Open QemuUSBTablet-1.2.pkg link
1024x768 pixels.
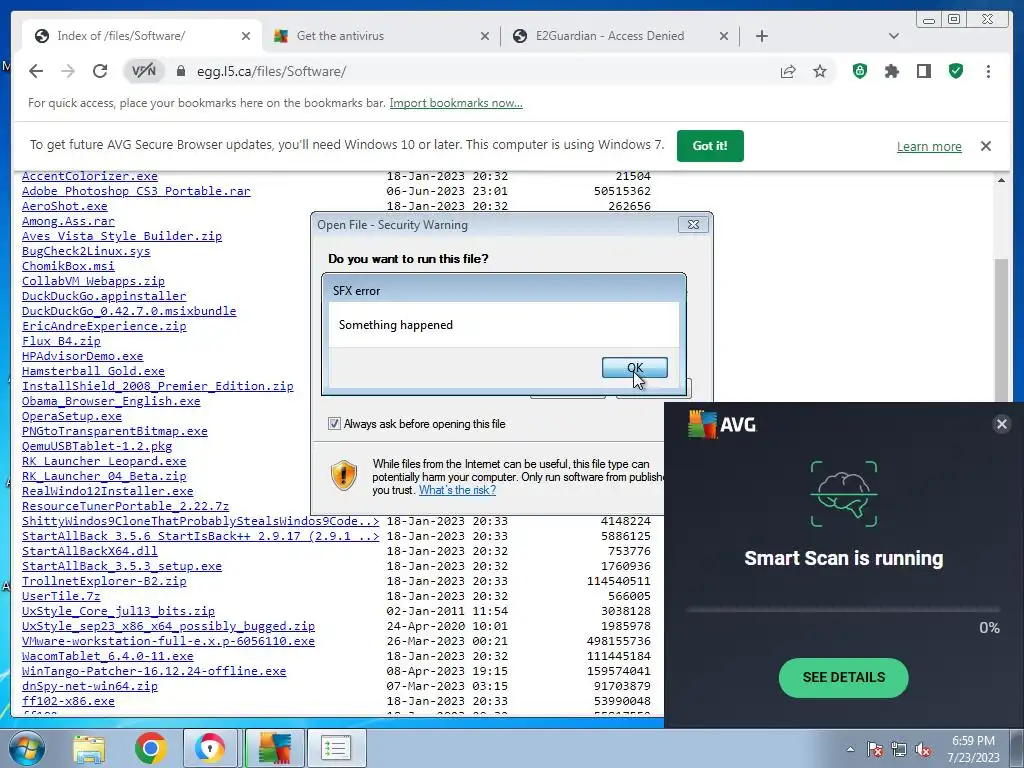pos(97,446)
